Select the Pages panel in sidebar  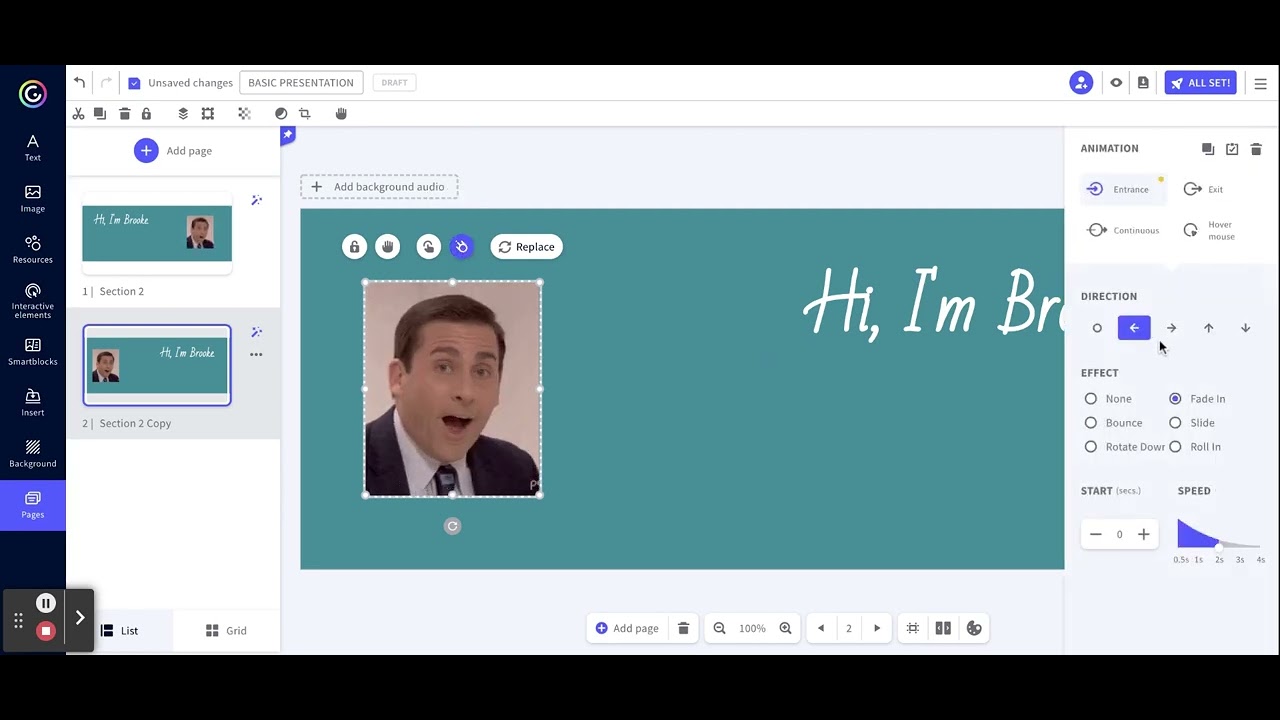(x=33, y=506)
